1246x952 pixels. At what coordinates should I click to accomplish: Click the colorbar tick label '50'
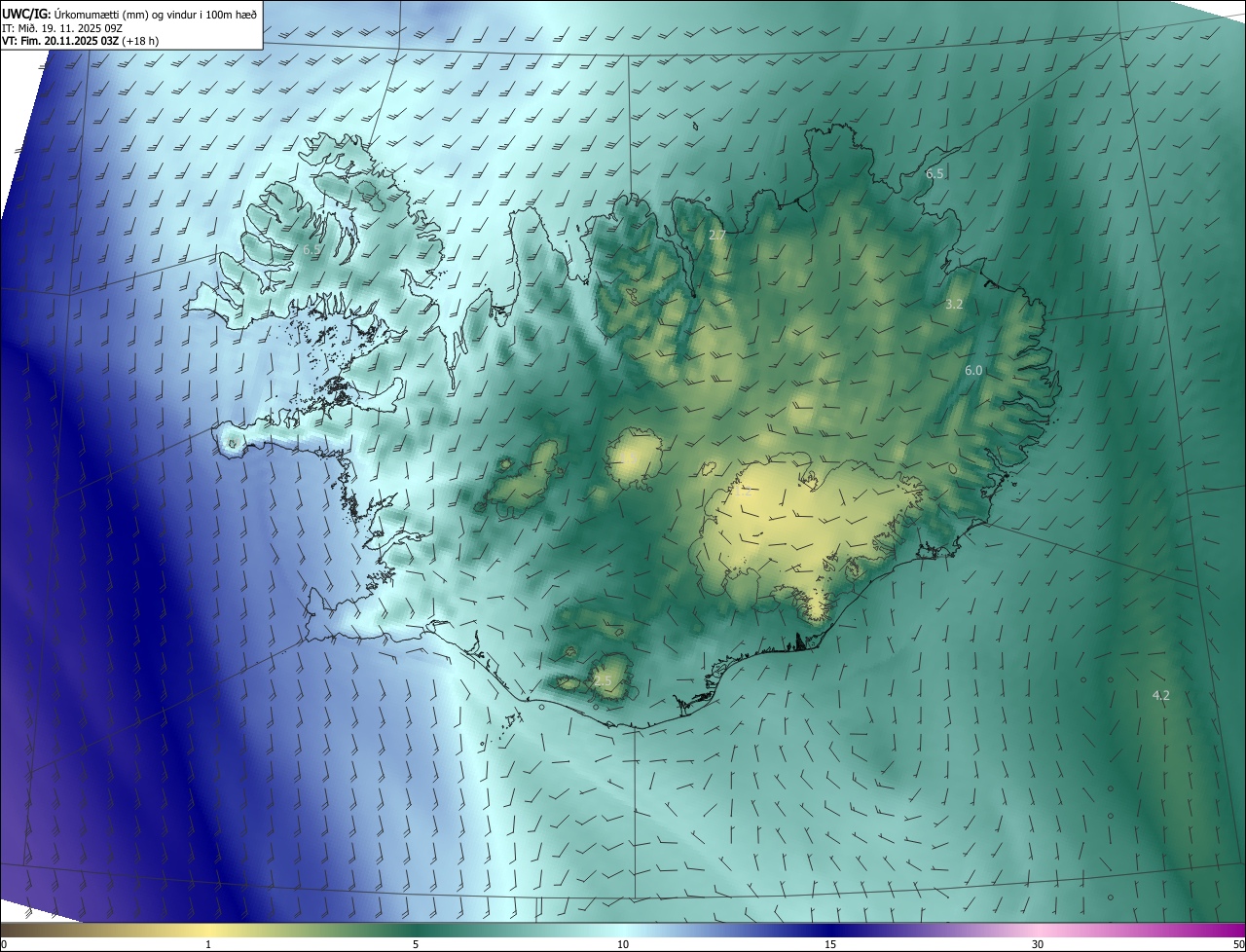(x=1238, y=944)
